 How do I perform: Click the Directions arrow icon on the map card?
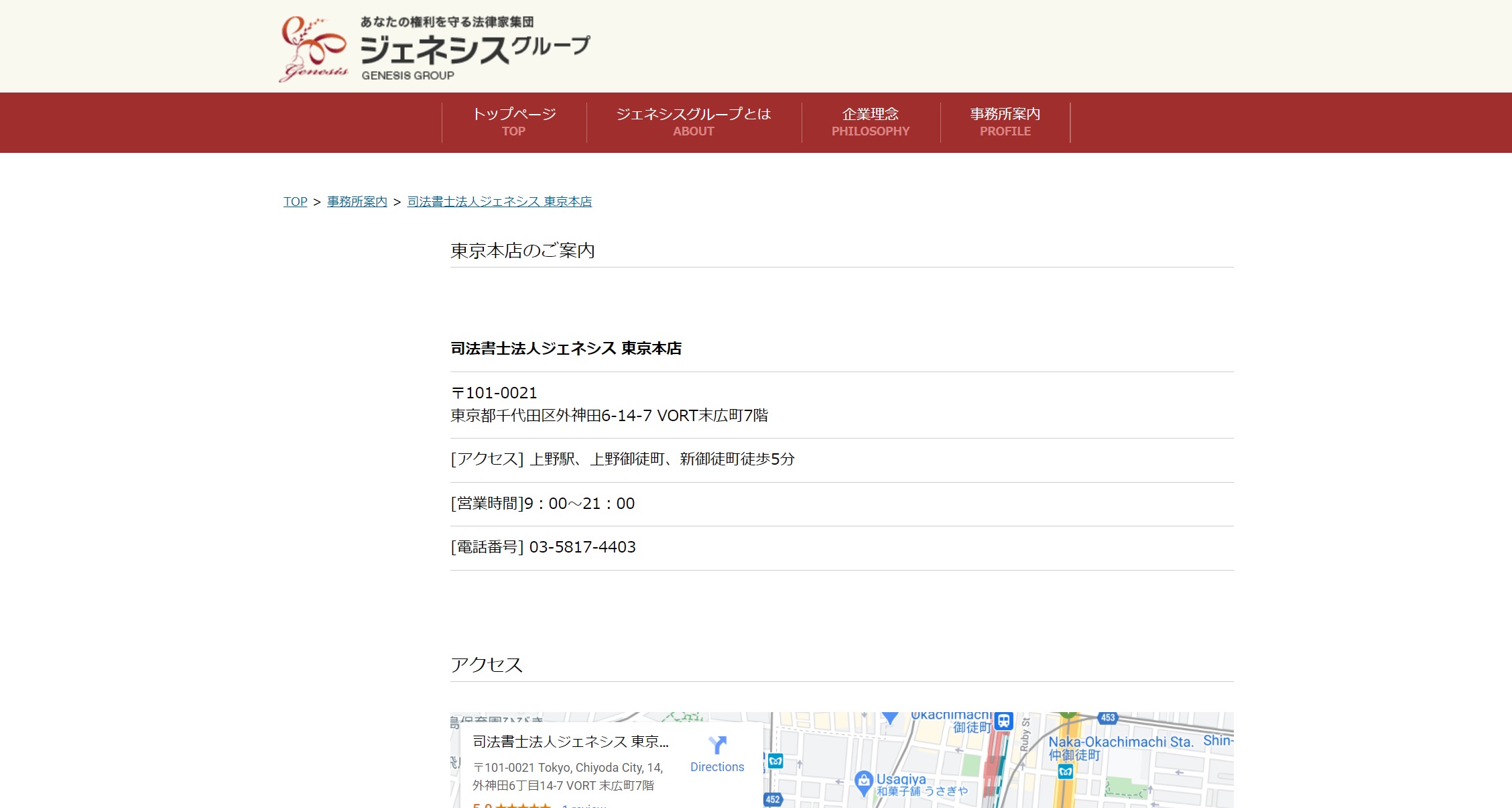click(x=717, y=745)
